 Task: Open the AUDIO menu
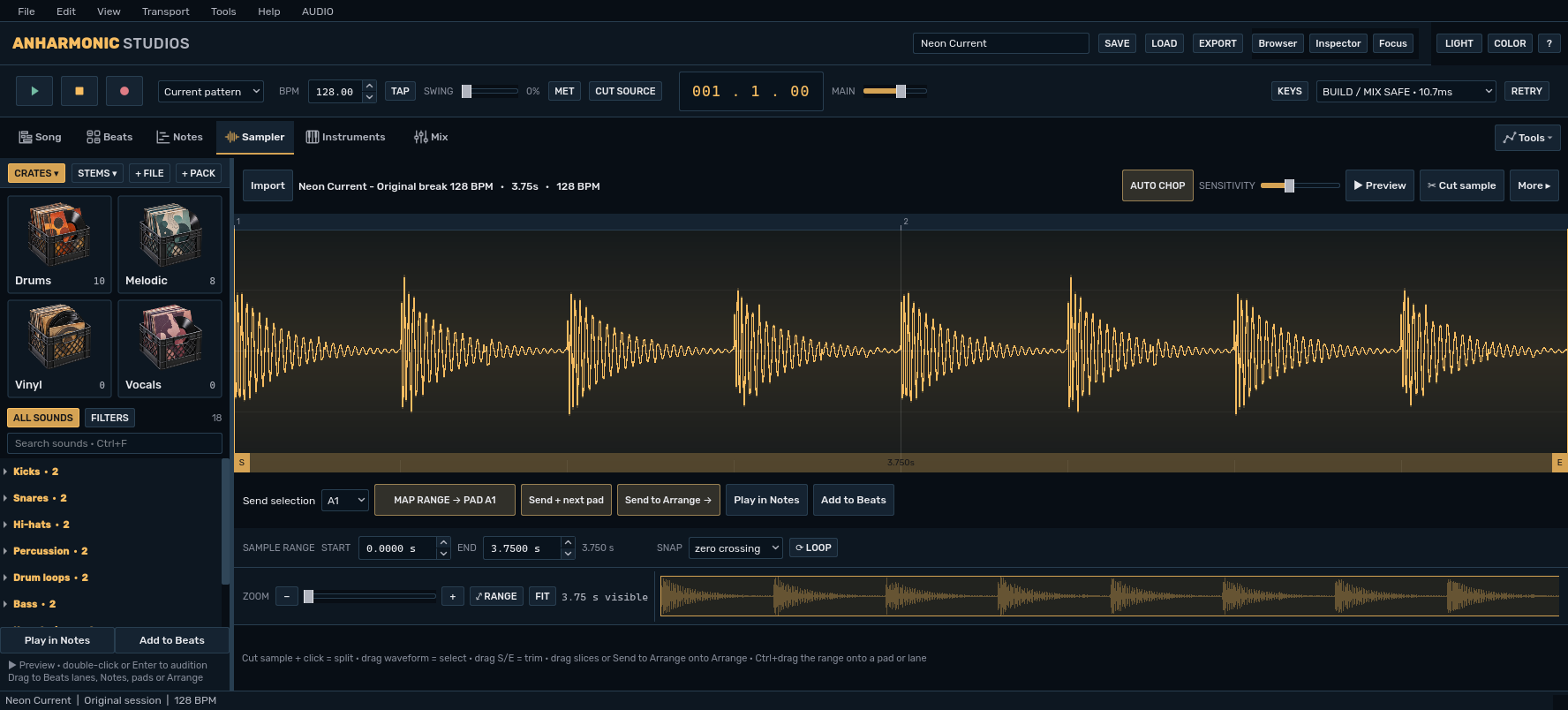tap(318, 11)
